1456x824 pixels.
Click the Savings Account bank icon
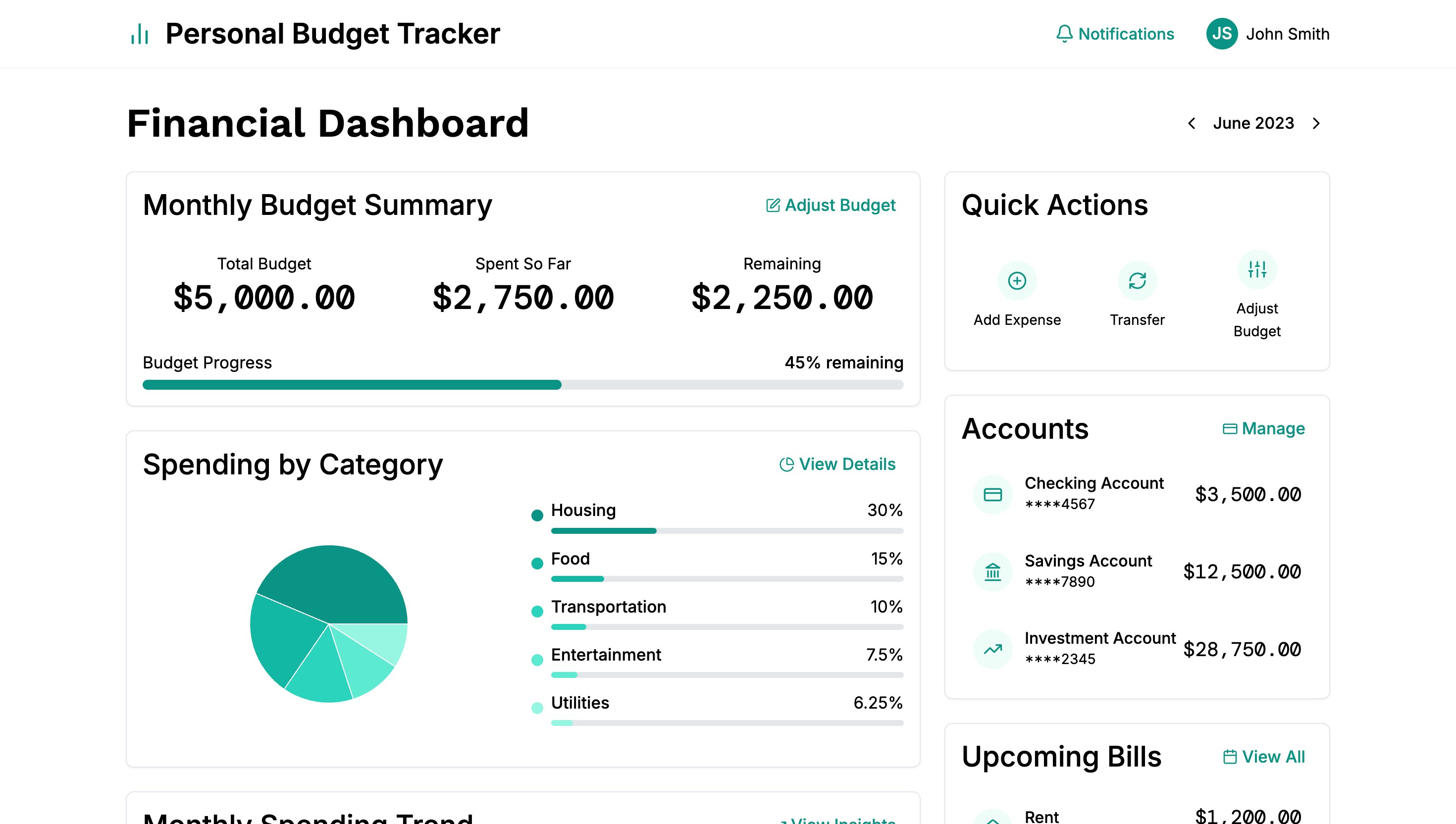click(992, 571)
